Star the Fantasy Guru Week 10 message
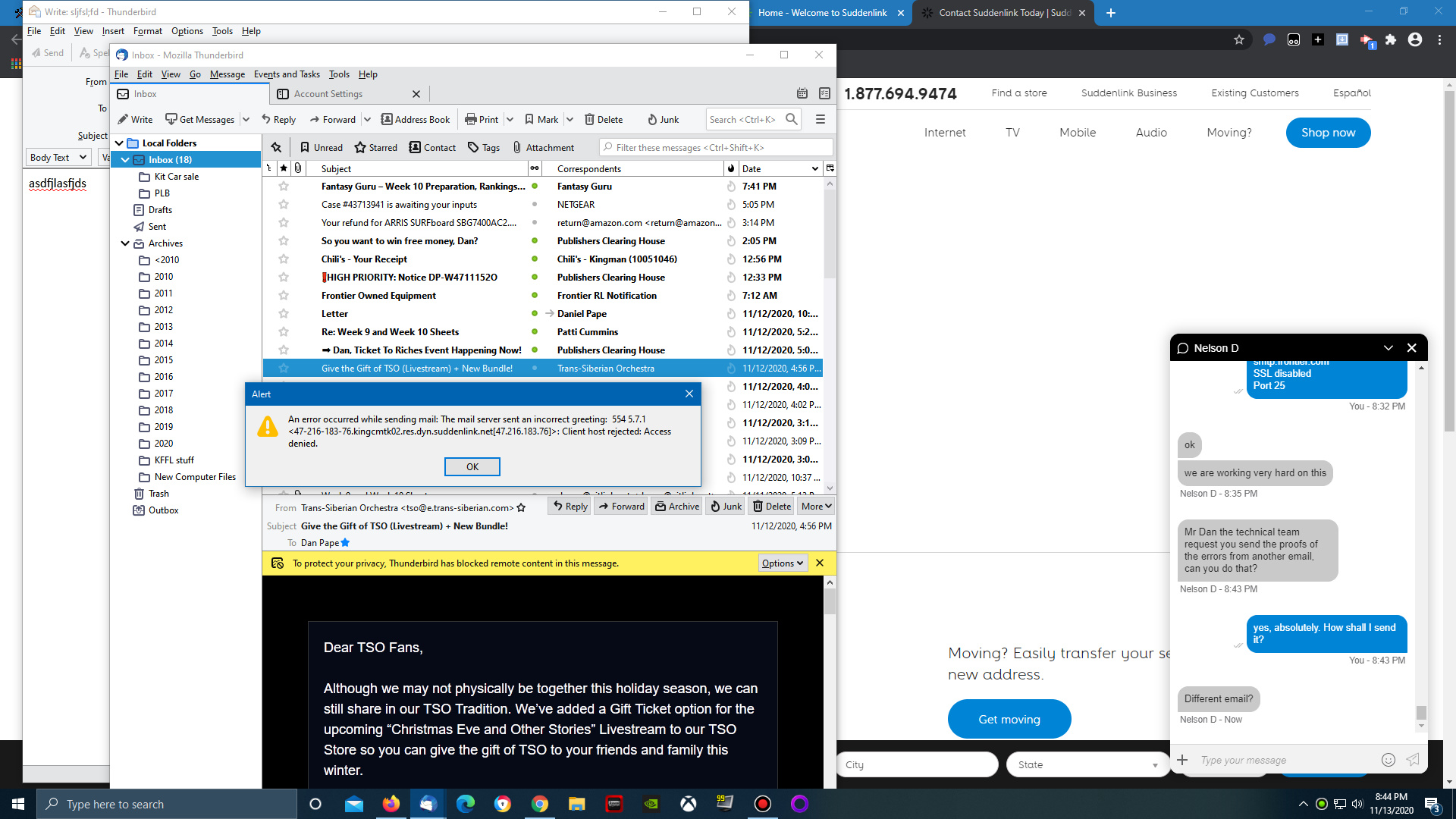This screenshot has width=1456, height=819. point(284,186)
